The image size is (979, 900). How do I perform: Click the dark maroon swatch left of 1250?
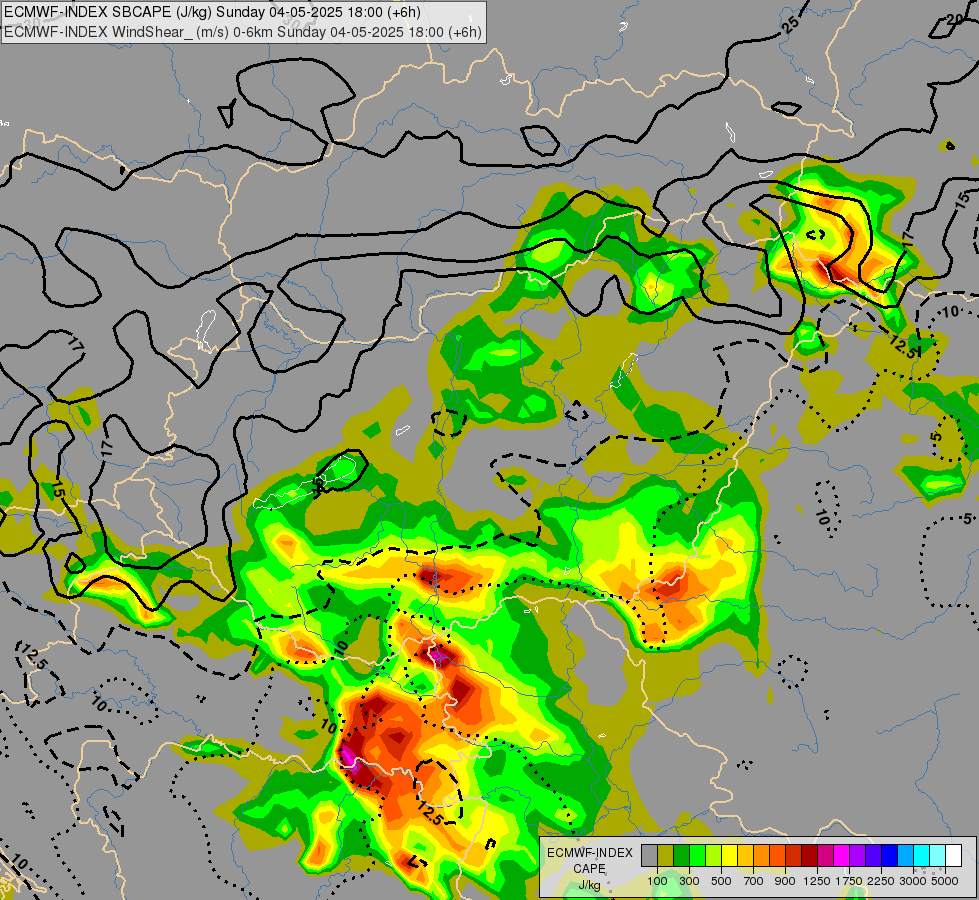(x=809, y=855)
